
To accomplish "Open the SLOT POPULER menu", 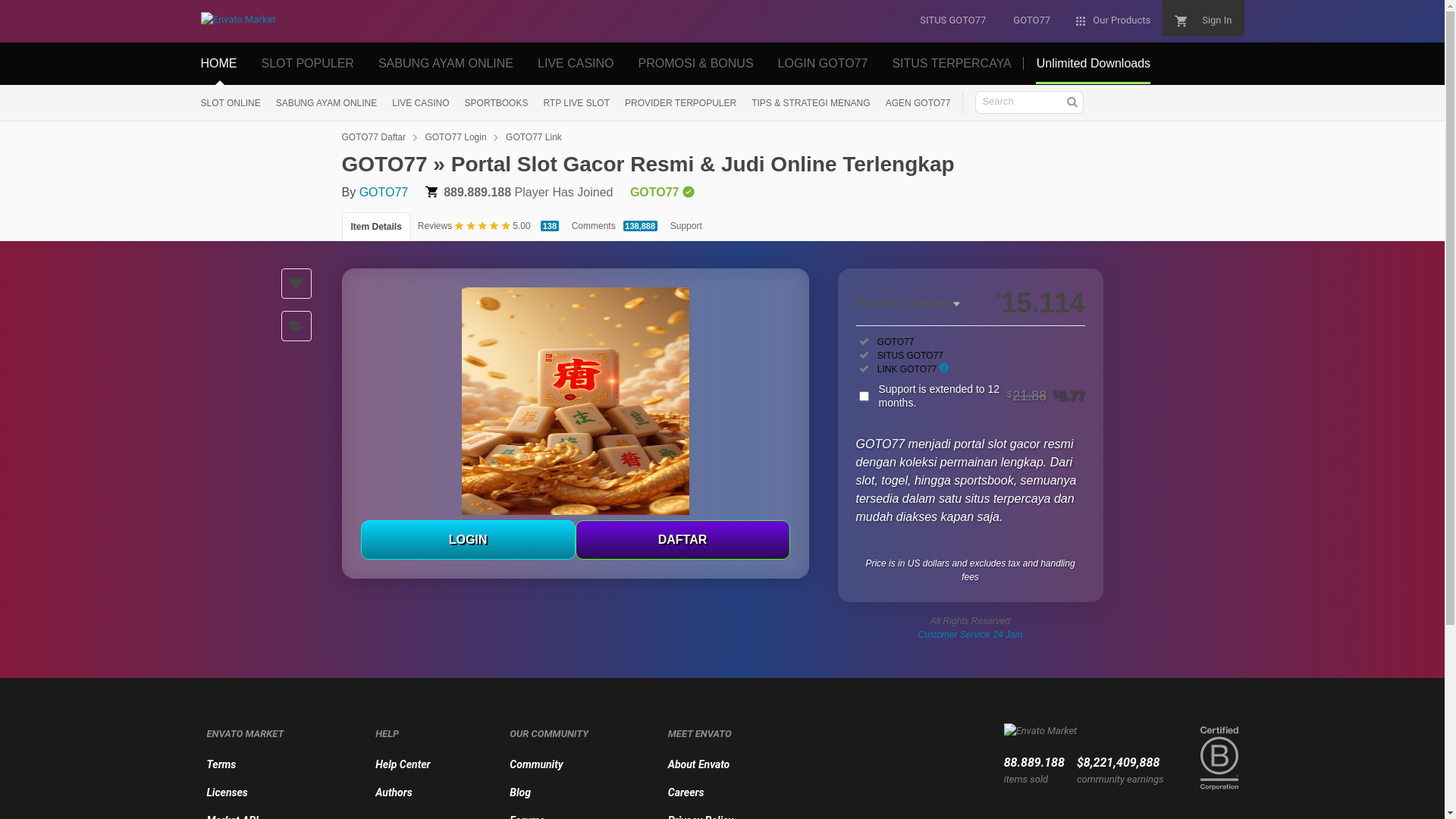I will (x=307, y=64).
